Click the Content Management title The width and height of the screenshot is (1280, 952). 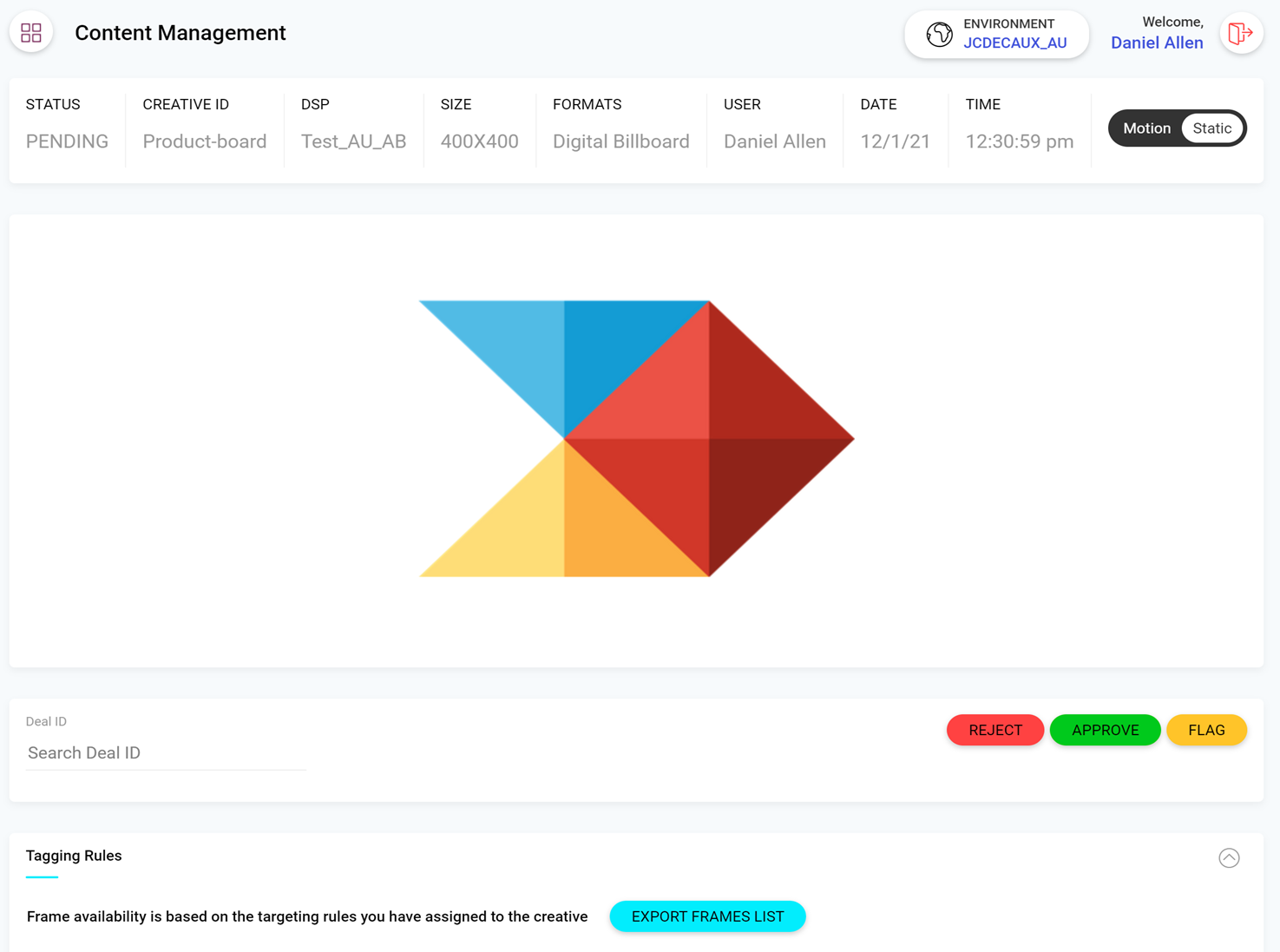181,33
